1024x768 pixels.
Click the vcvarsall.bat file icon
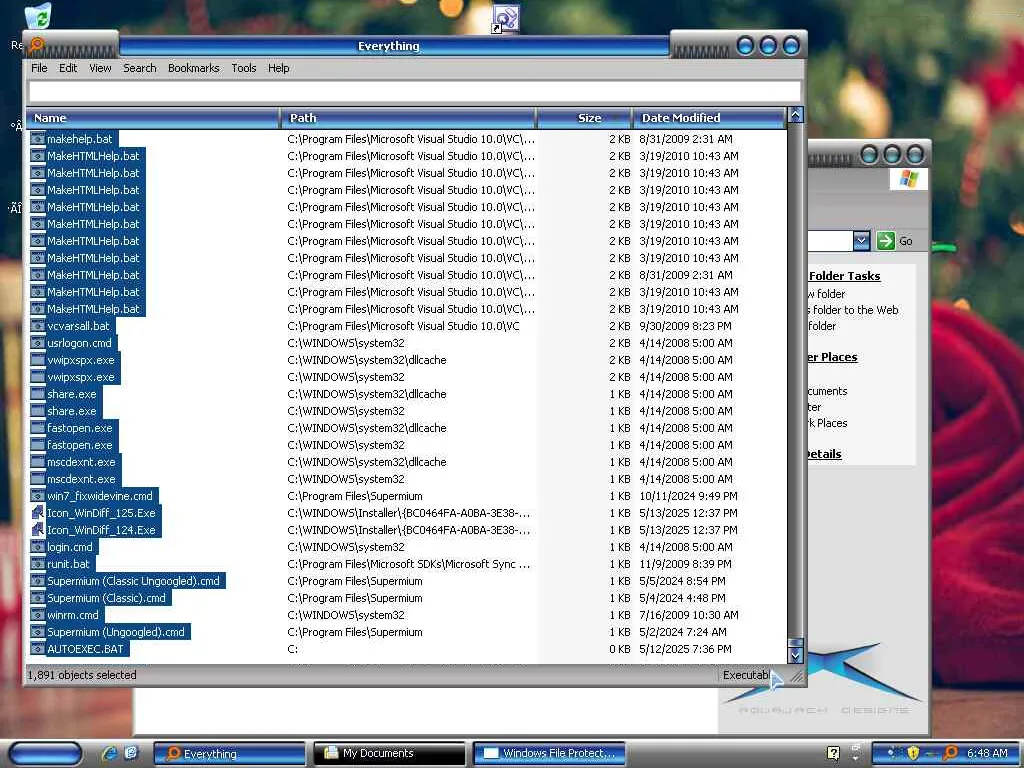38,326
